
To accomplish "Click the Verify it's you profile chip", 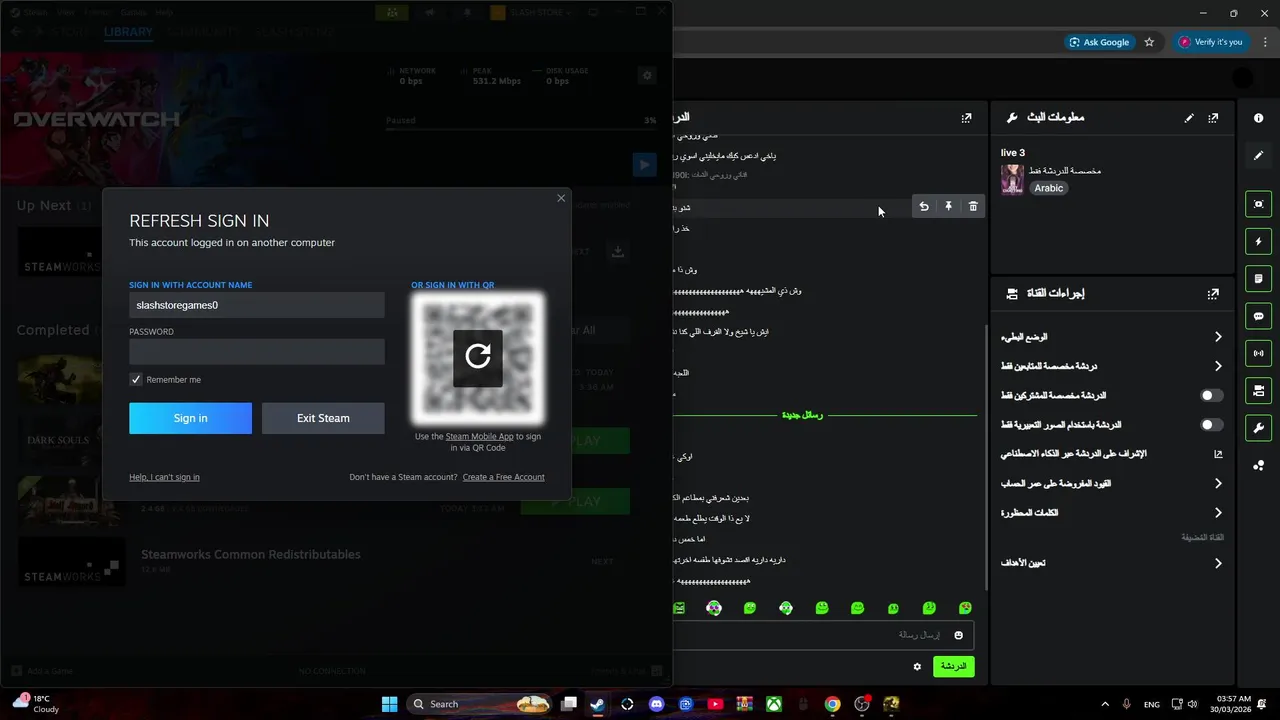I will coord(1211,42).
